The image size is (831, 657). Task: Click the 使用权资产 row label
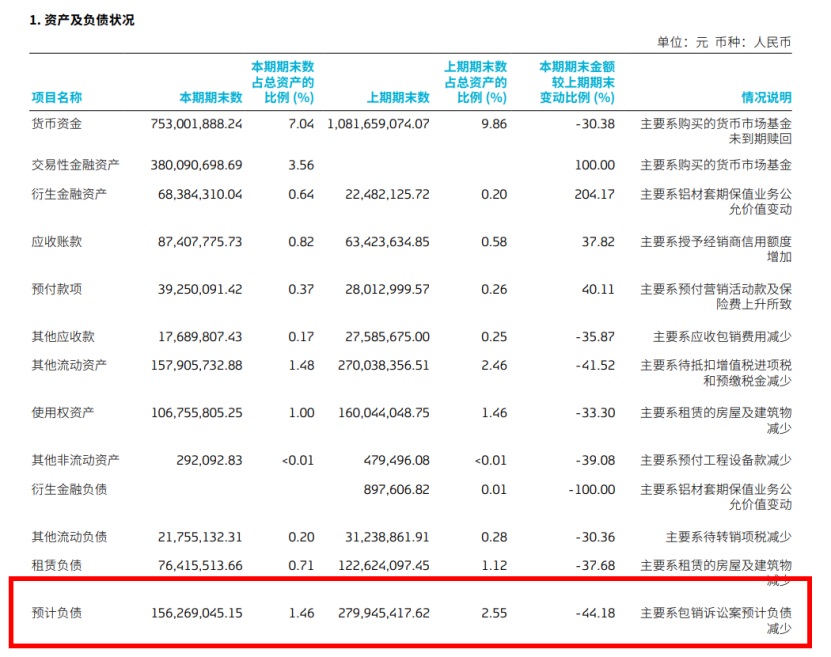[63, 413]
